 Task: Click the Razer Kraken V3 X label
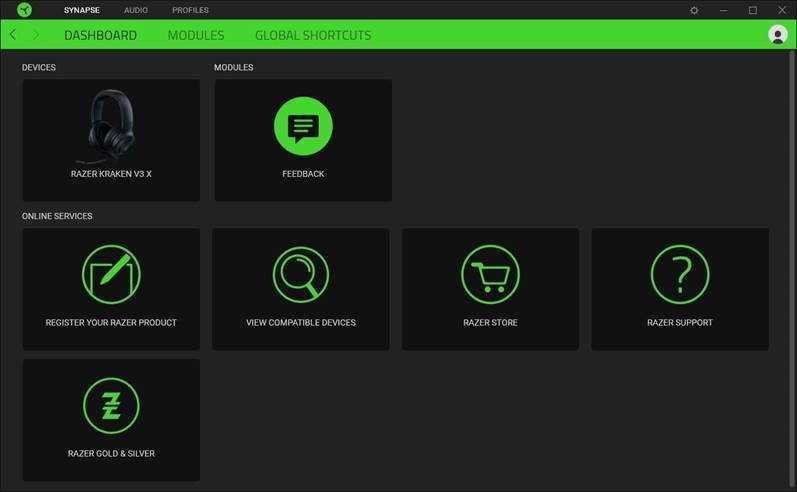(x=111, y=174)
